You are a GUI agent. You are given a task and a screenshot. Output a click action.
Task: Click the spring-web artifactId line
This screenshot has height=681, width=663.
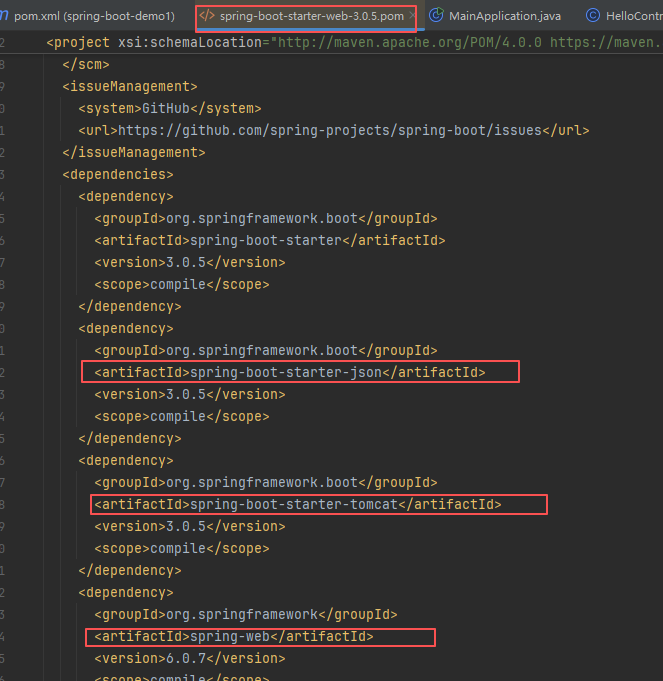[234, 636]
